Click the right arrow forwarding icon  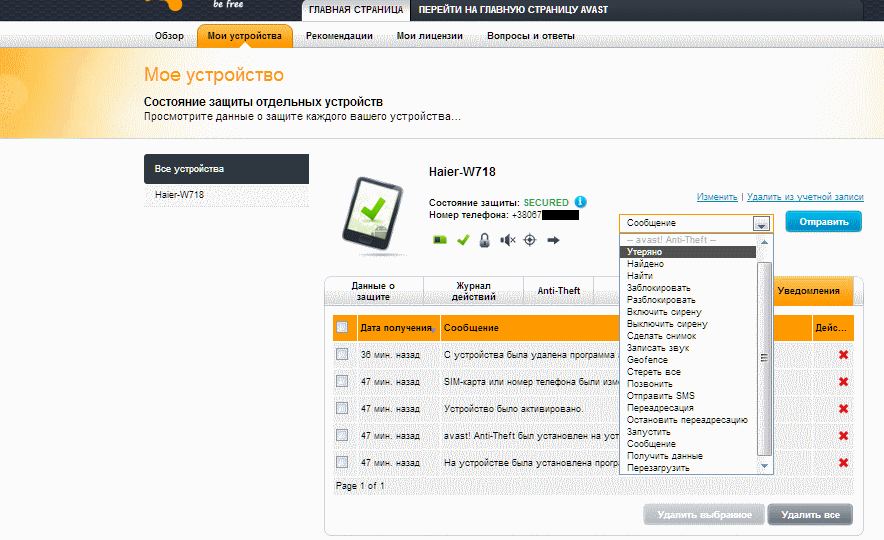[x=553, y=240]
